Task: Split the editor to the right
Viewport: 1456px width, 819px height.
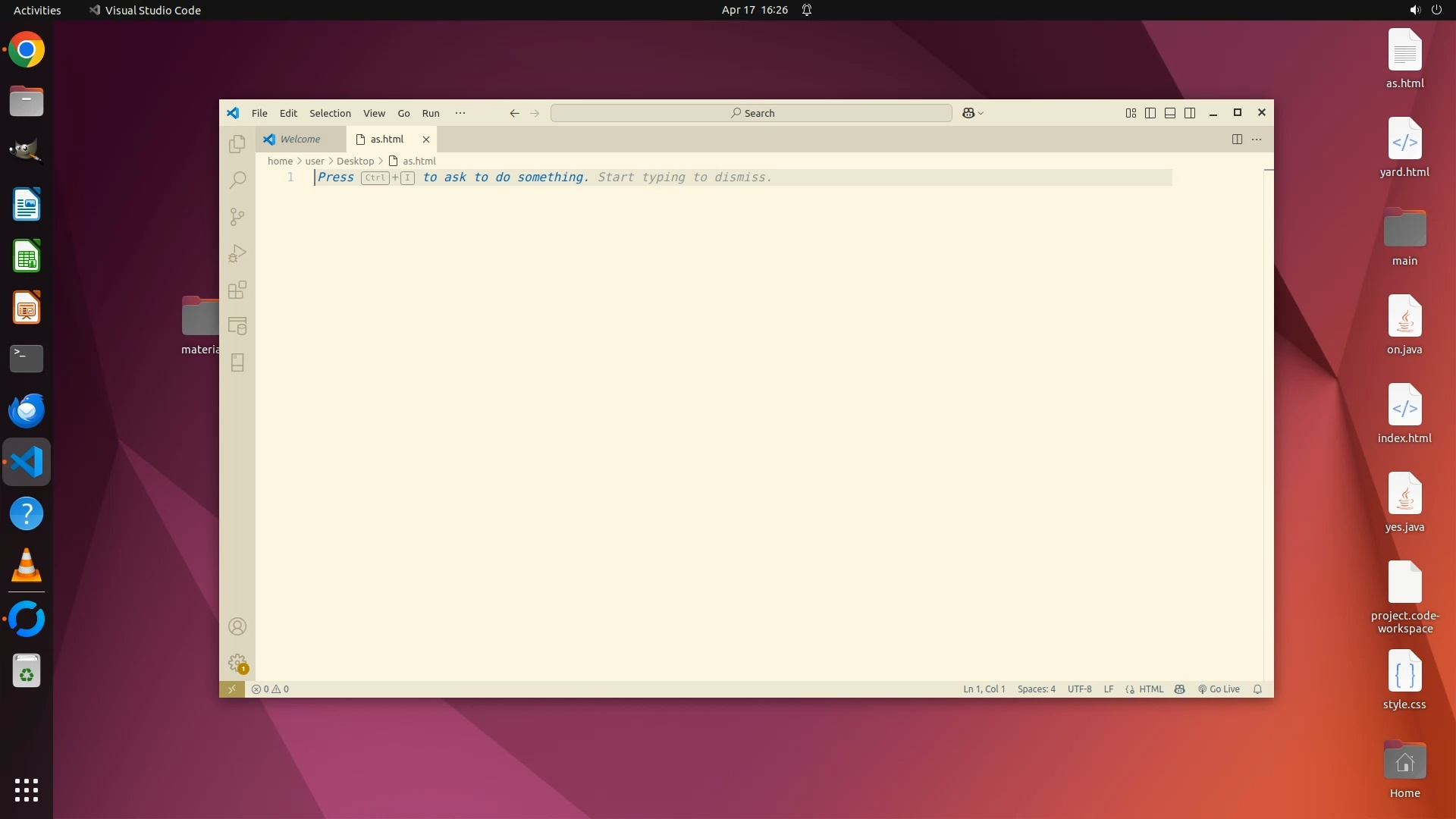Action: 1237,140
